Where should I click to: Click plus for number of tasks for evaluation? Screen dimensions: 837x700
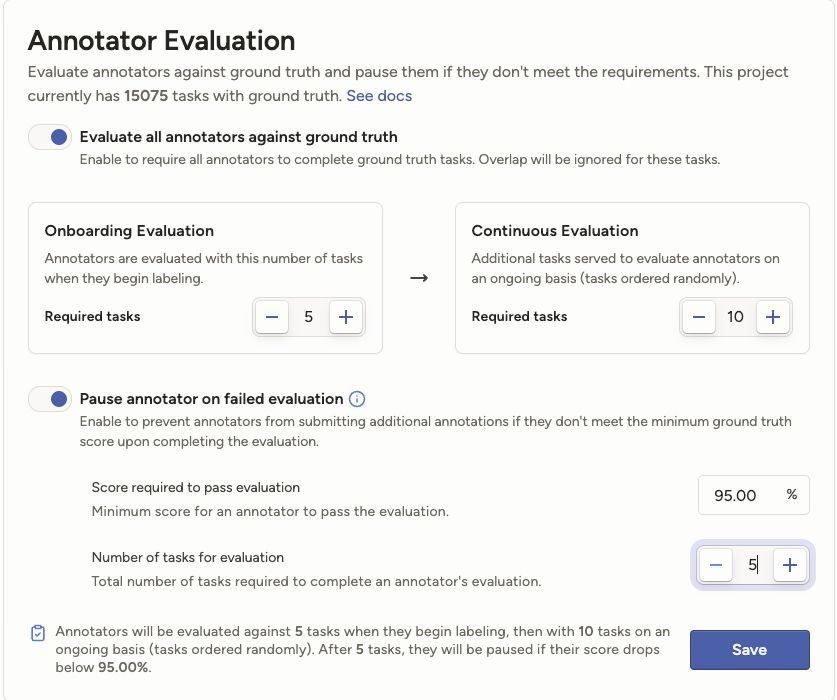coord(790,565)
